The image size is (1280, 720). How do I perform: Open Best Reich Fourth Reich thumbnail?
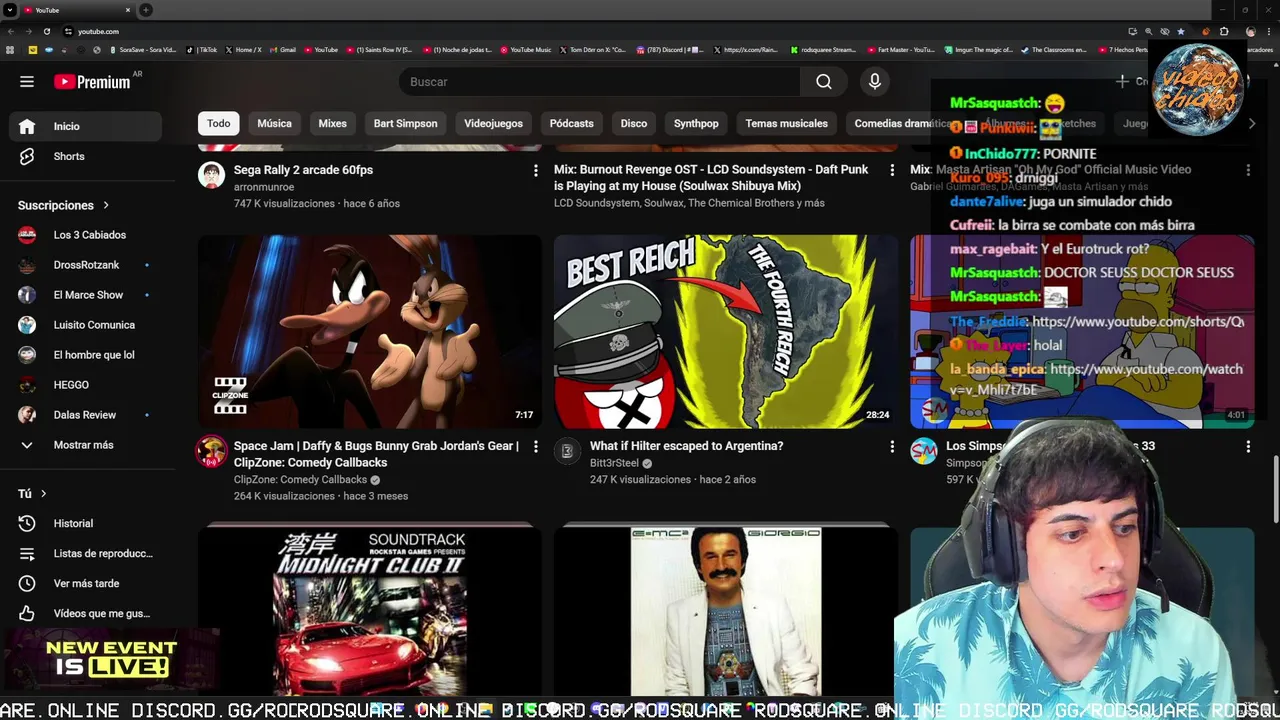tap(726, 331)
